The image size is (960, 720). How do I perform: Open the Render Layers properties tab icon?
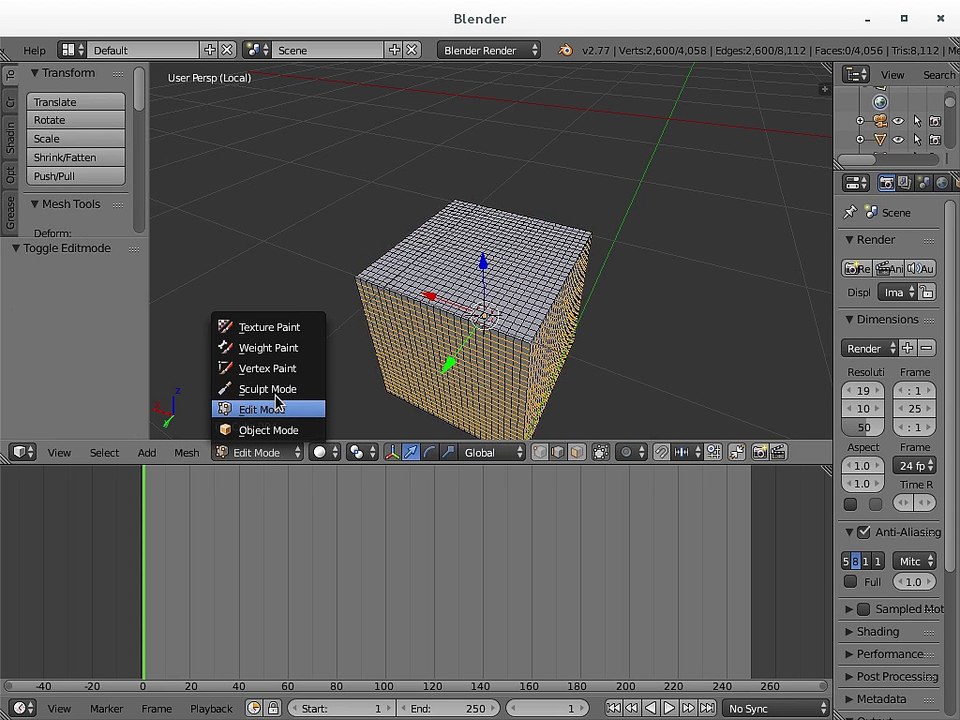click(x=905, y=182)
